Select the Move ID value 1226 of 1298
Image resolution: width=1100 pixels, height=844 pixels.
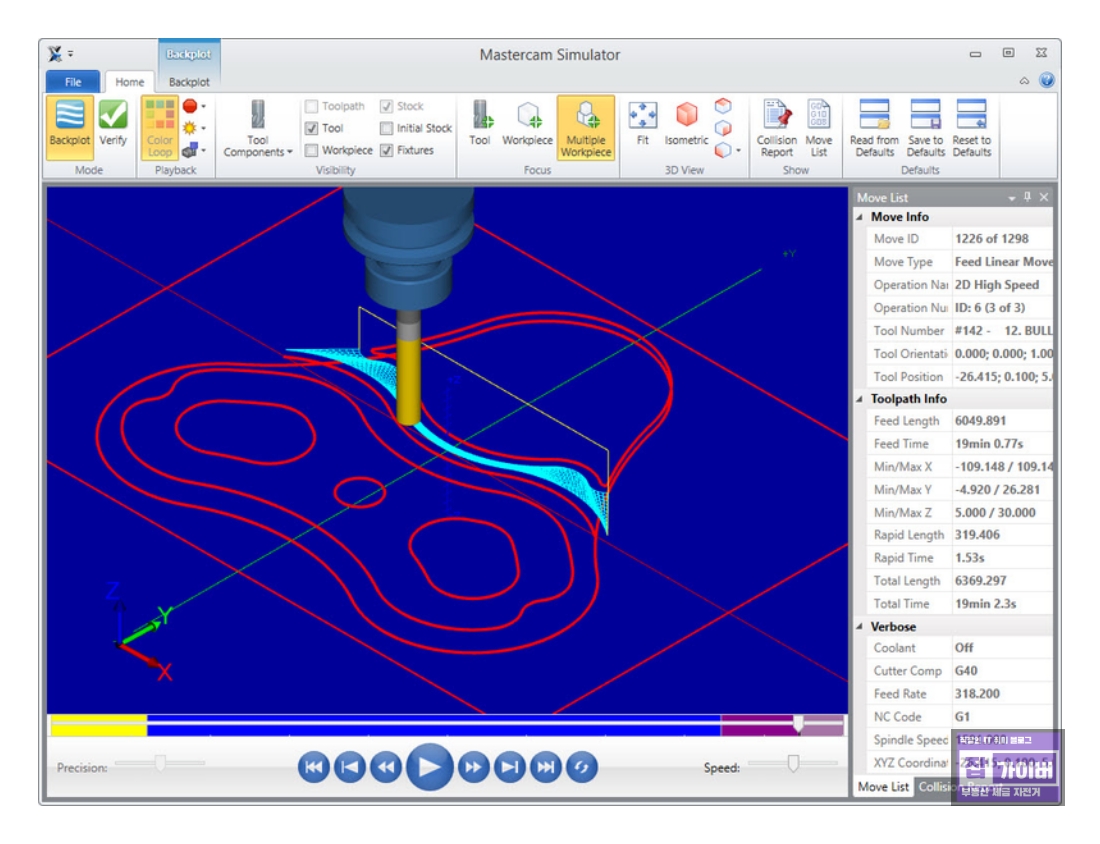[991, 239]
